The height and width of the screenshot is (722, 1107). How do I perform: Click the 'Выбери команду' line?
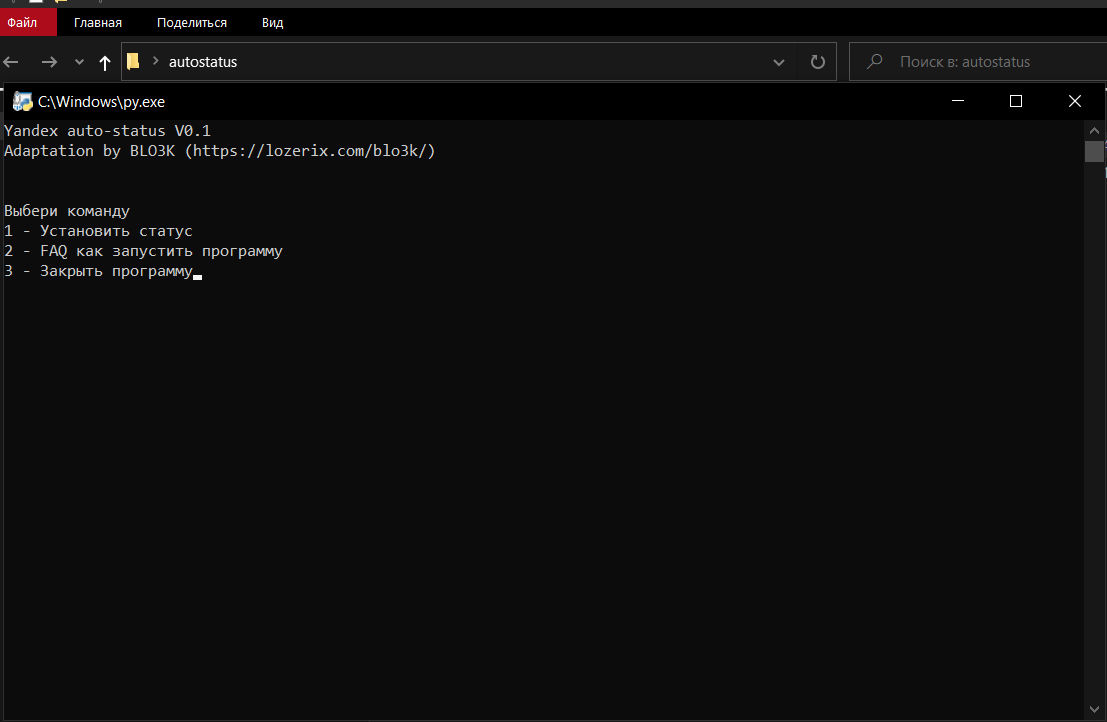[x=67, y=211]
